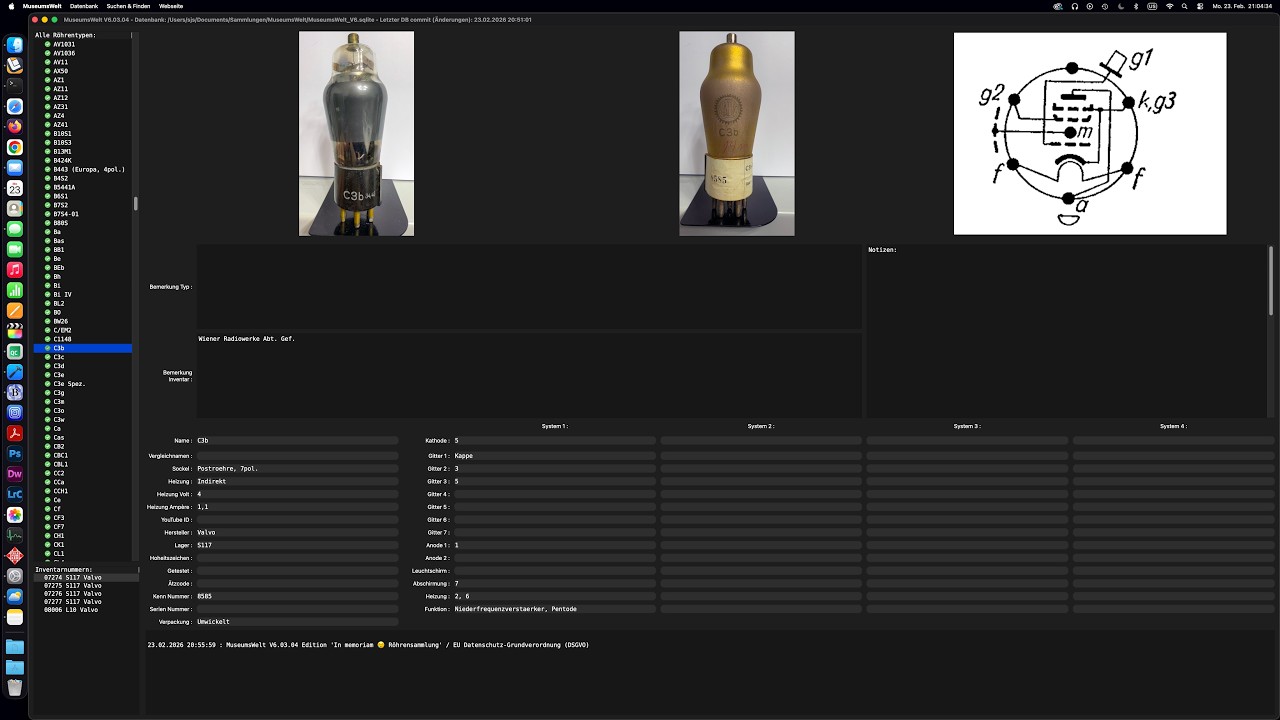Open Notes app from the dock
Screen dimensions: 1280x720
tap(15, 617)
